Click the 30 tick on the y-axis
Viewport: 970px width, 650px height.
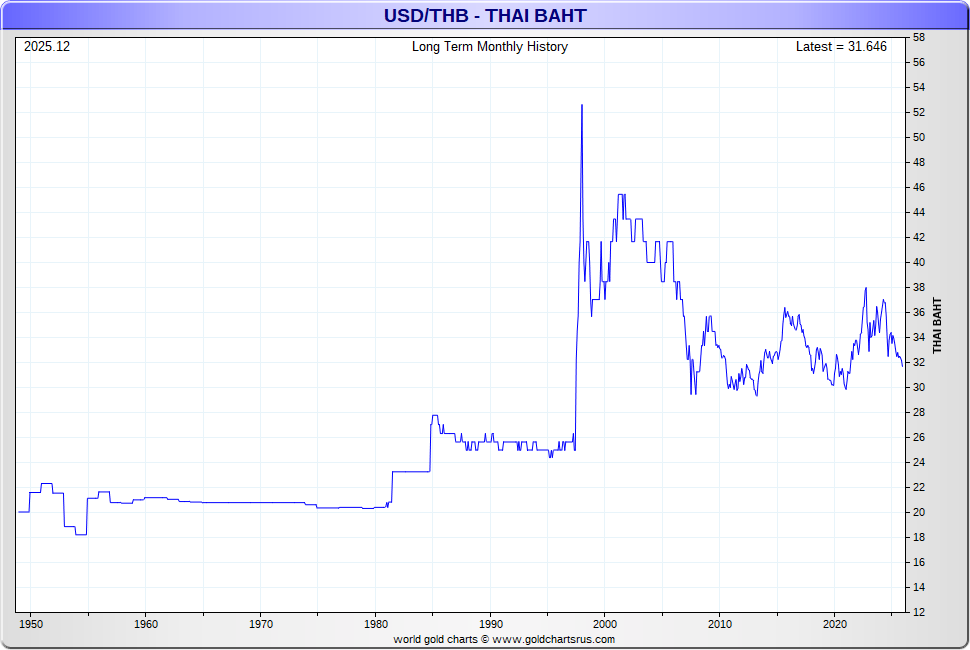pos(918,388)
